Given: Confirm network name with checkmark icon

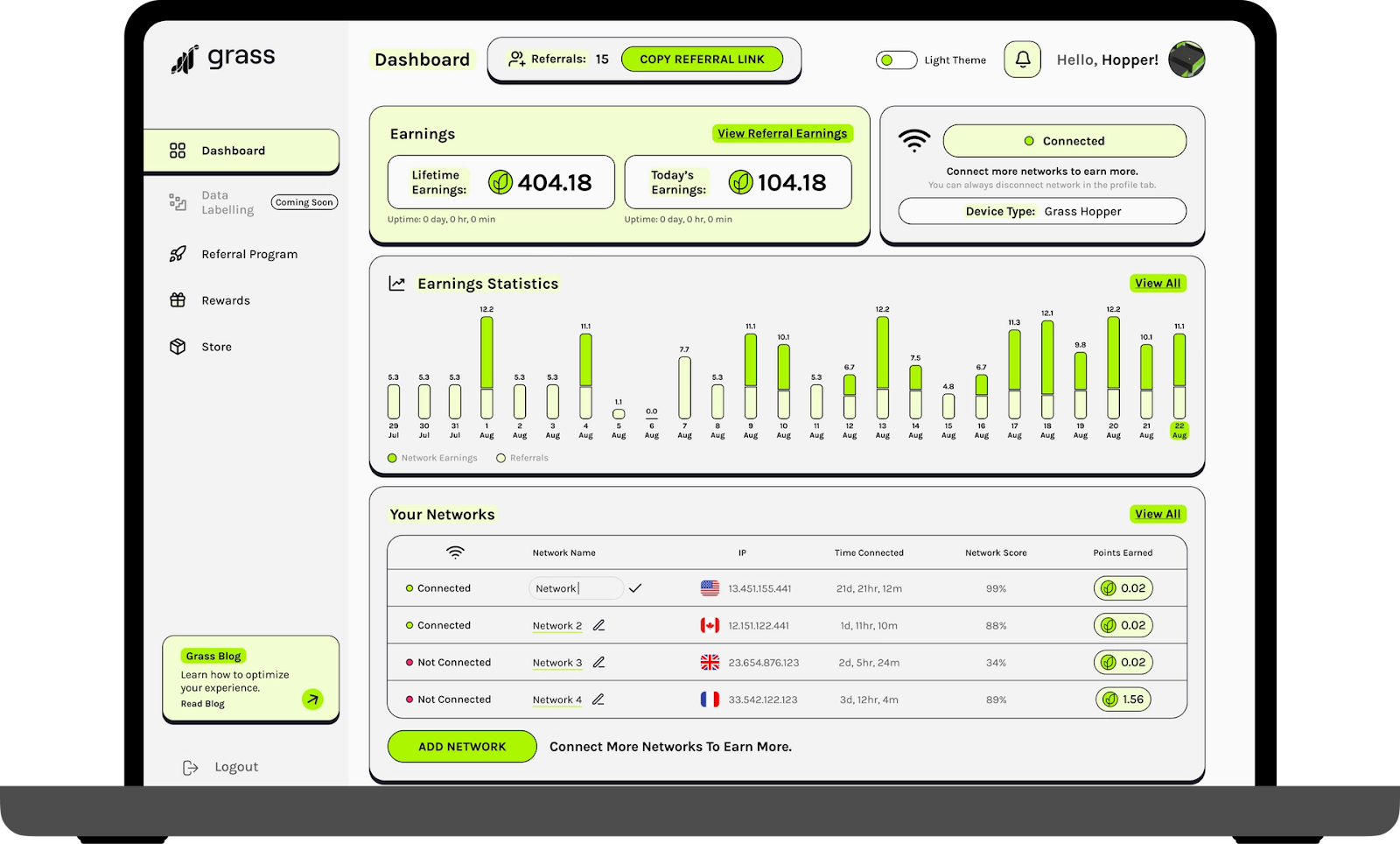Looking at the screenshot, I should tap(635, 588).
